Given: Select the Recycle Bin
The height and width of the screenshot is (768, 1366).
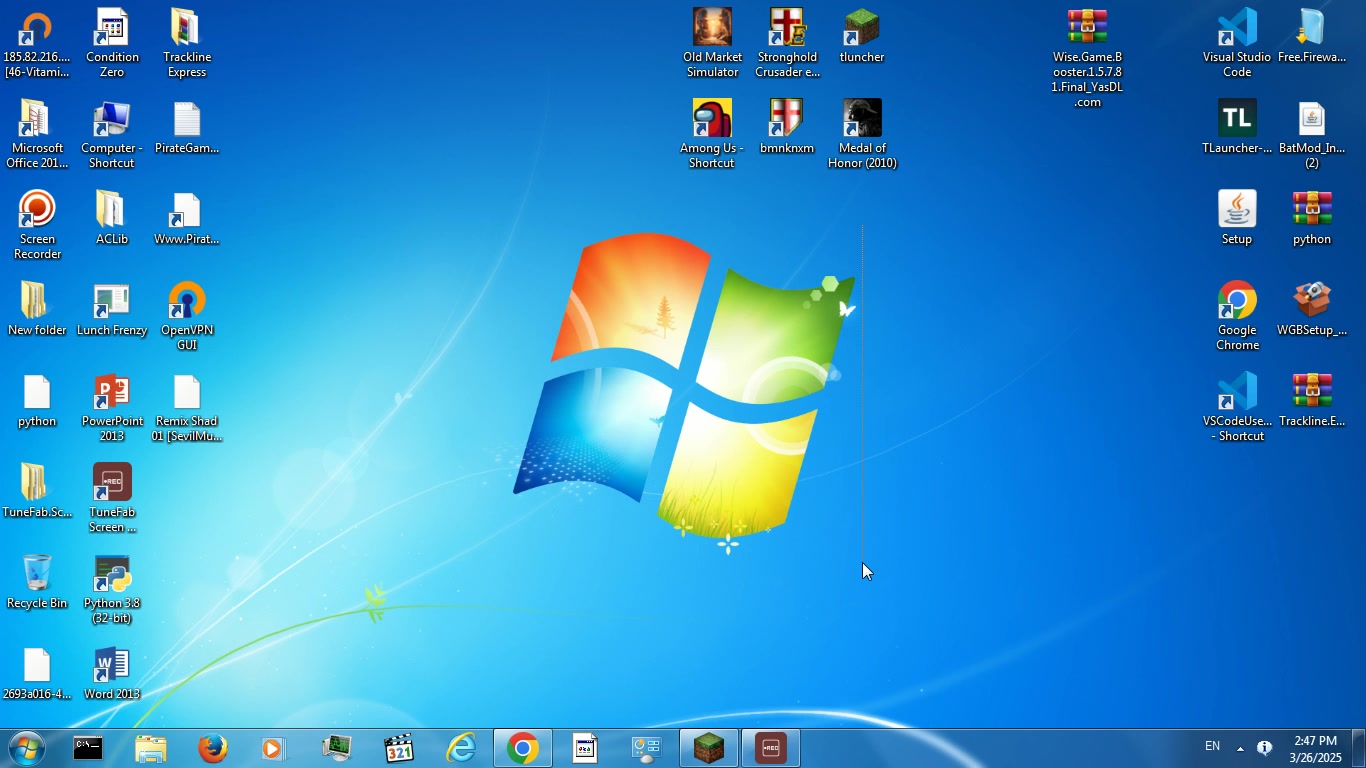Looking at the screenshot, I should [x=37, y=583].
